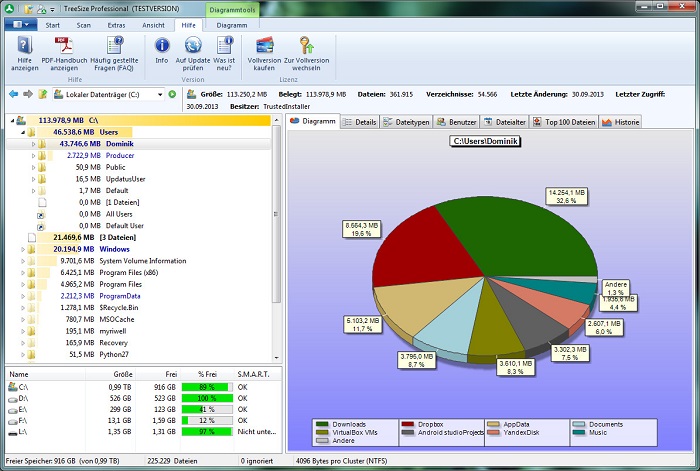
Task: Select System Volume Information row
Action: click(x=140, y=261)
